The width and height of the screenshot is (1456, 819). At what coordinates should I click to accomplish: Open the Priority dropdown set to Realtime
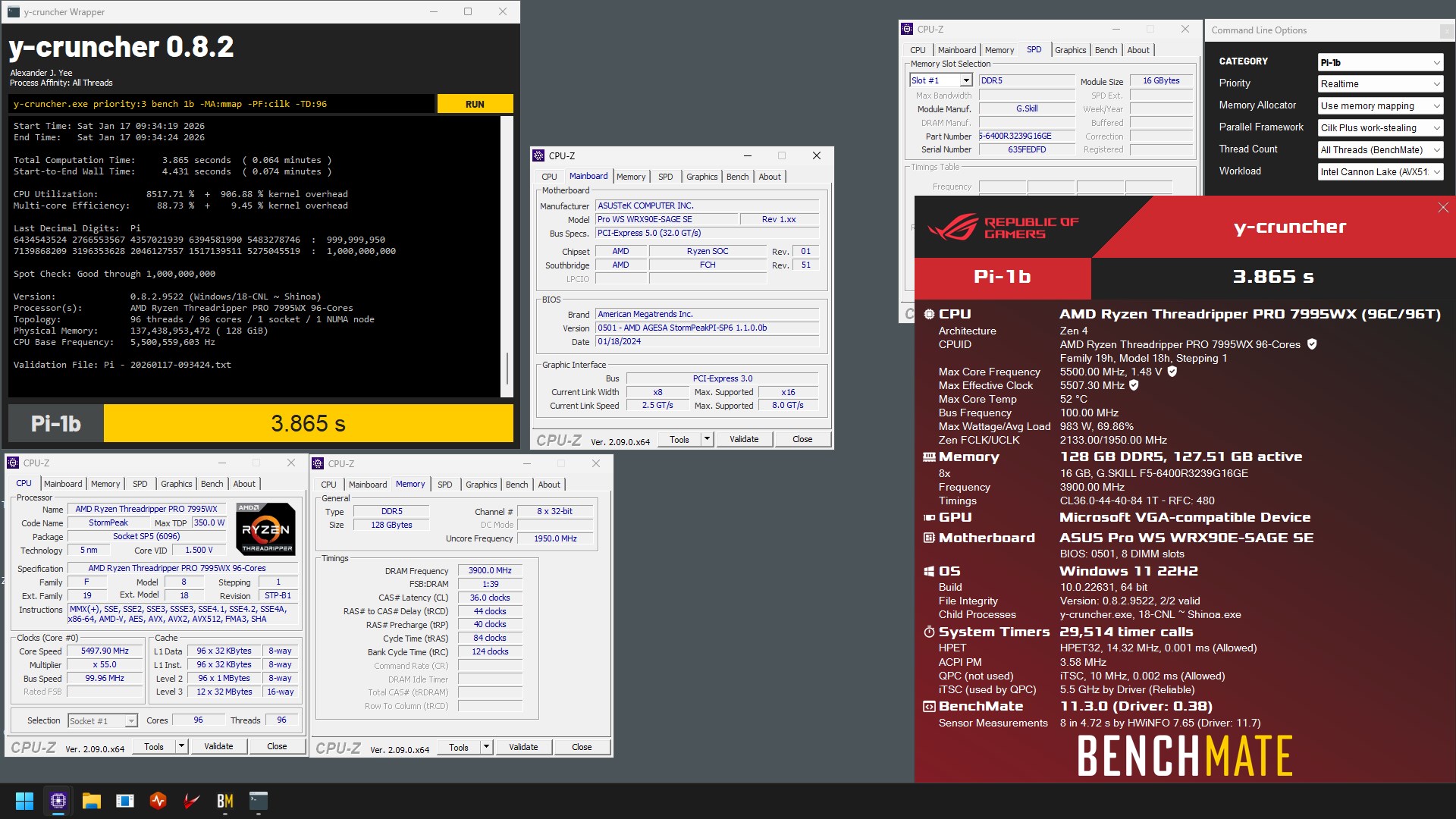click(x=1380, y=83)
